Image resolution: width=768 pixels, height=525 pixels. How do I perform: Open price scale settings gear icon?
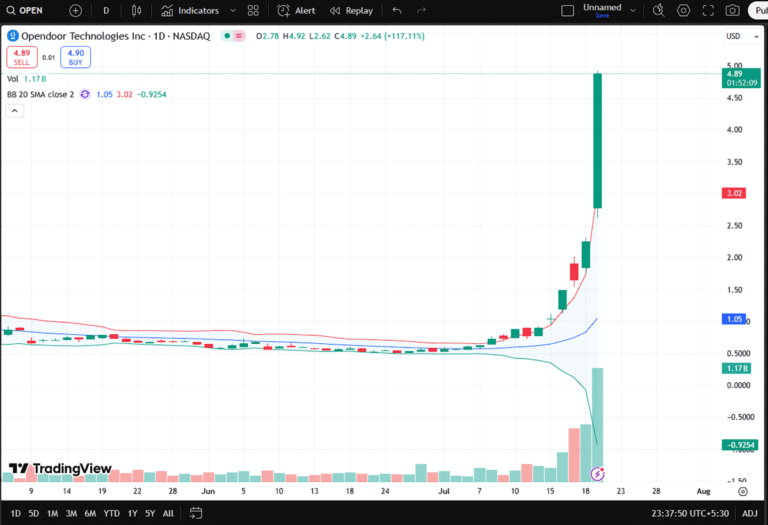click(x=743, y=491)
